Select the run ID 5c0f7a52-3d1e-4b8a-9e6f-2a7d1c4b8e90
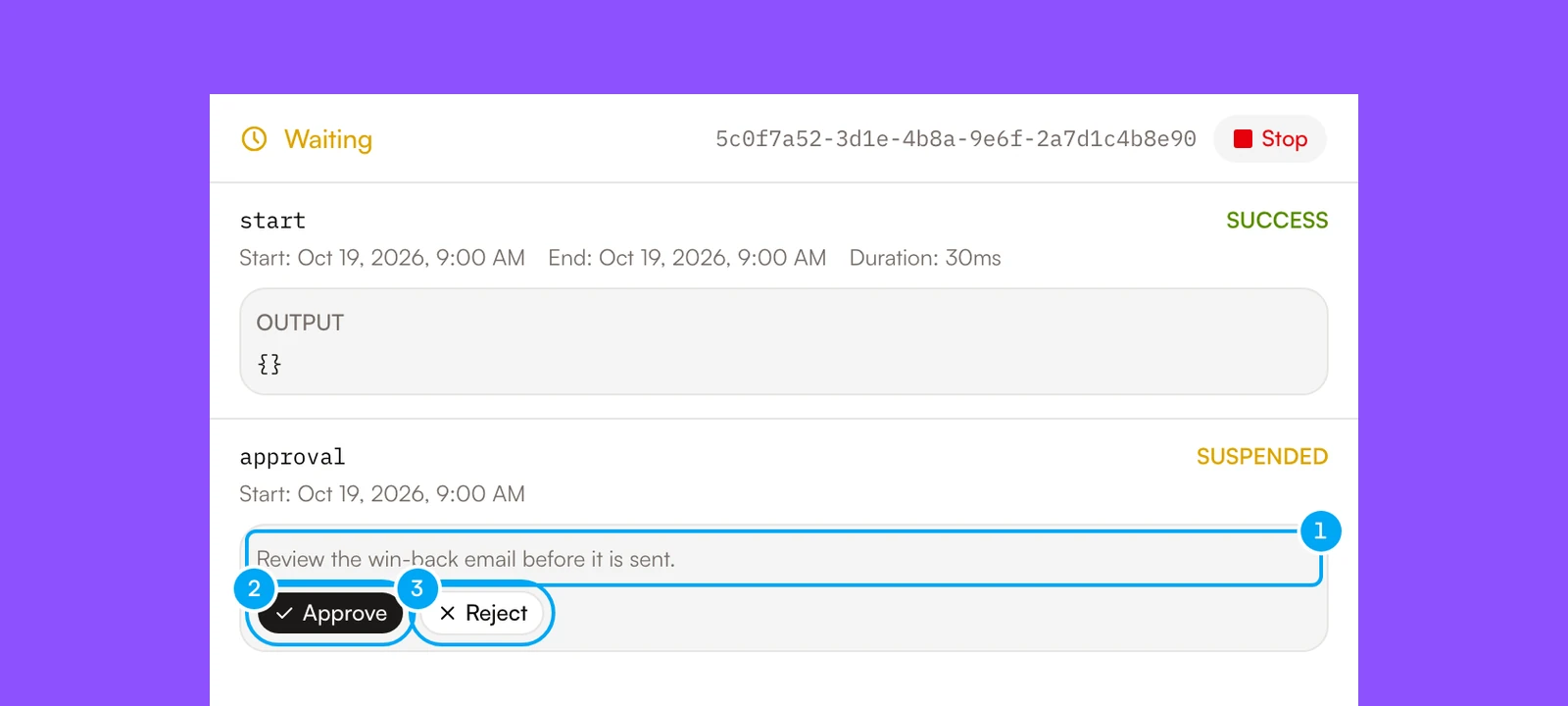Viewport: 1568px width, 706px height. (x=955, y=139)
